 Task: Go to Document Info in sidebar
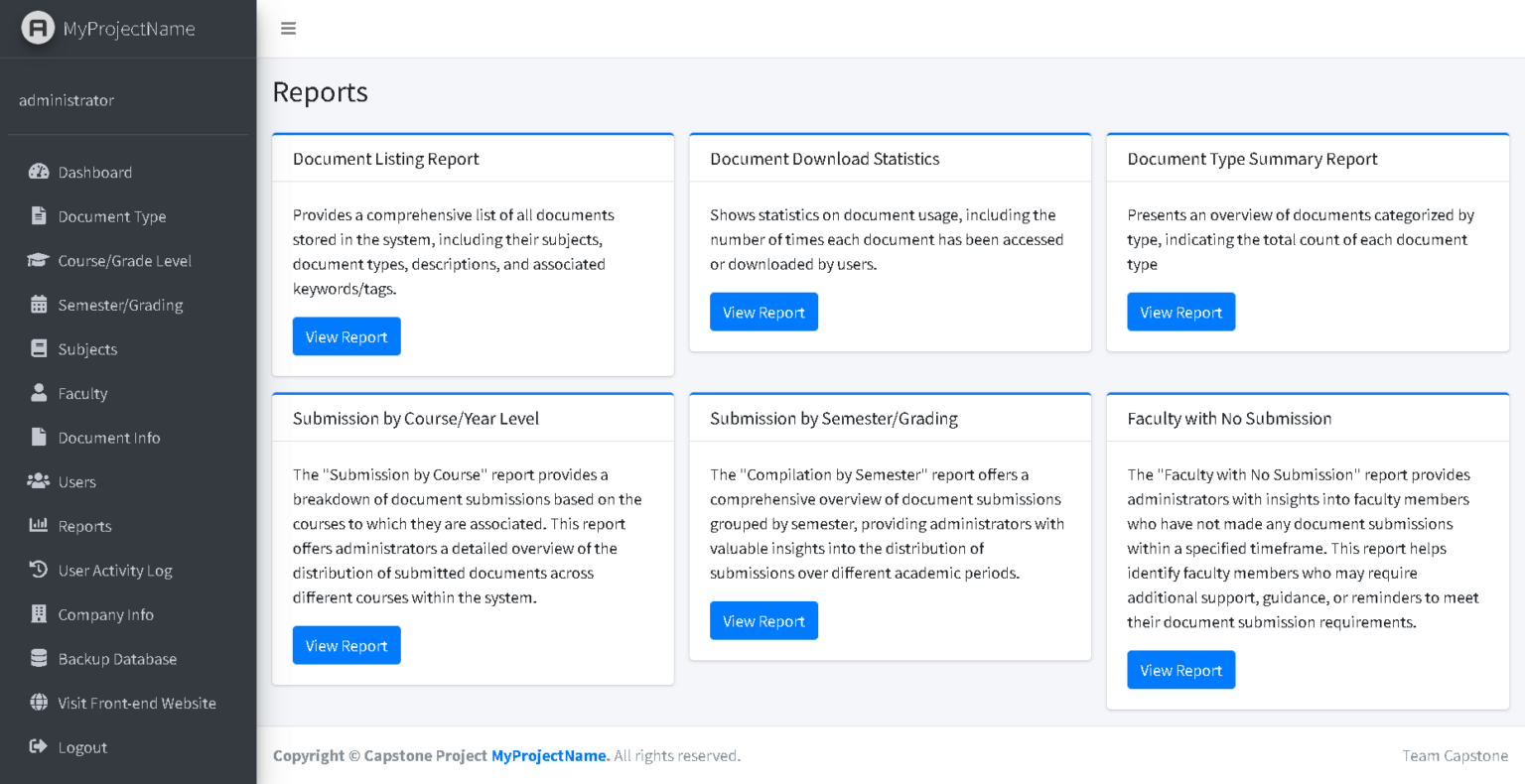tap(108, 438)
